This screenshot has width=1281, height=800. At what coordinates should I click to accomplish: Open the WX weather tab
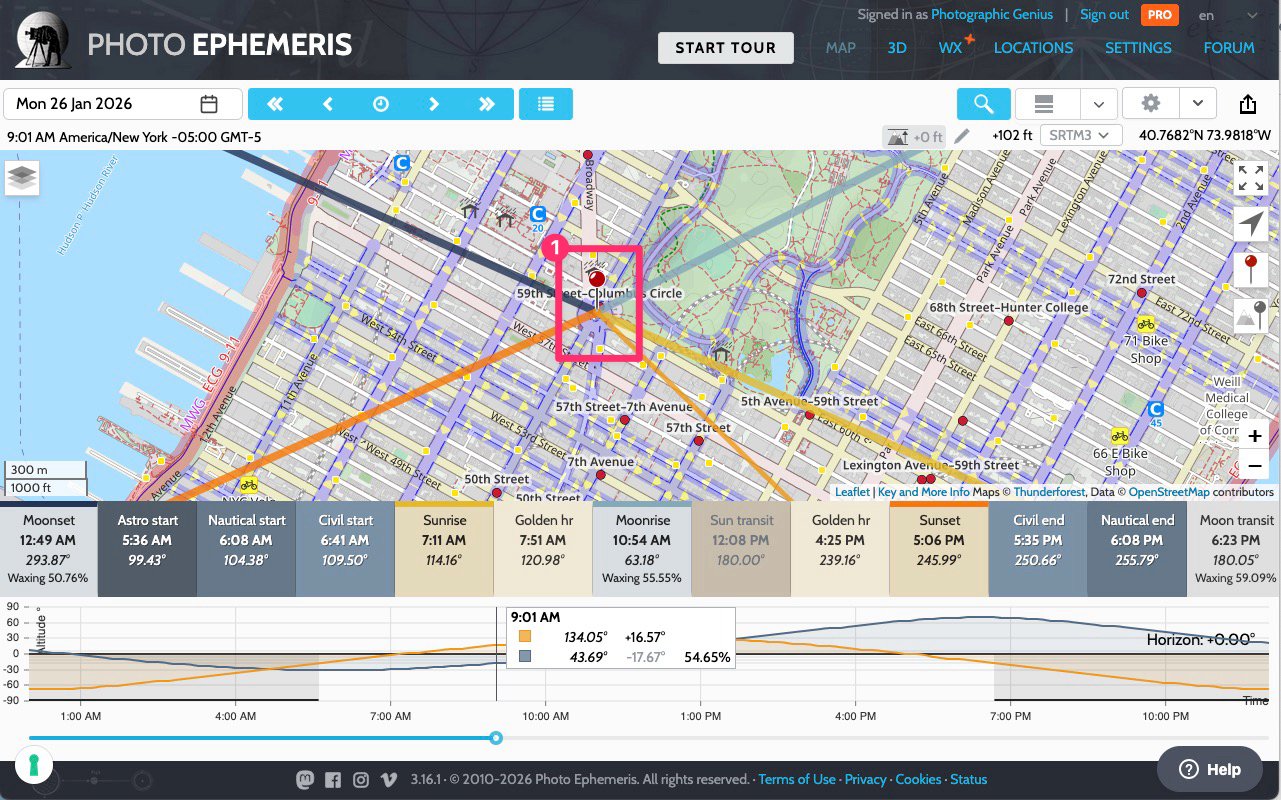tap(951, 47)
